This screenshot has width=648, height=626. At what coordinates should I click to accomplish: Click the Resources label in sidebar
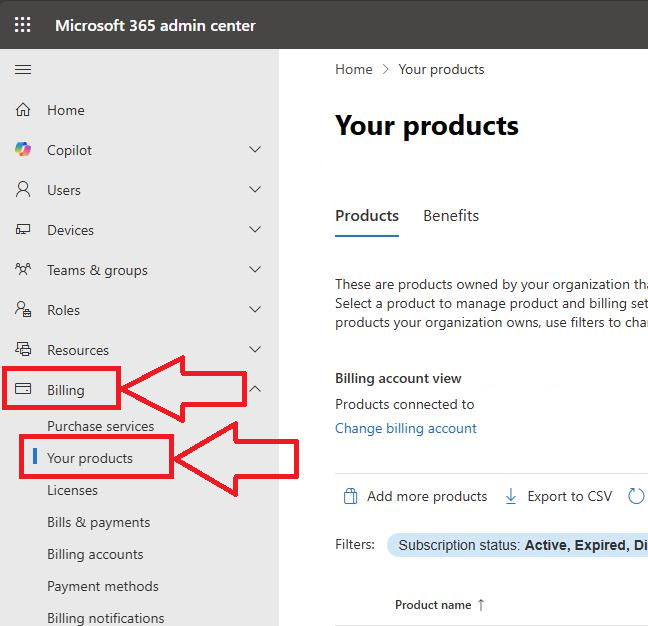coord(78,350)
